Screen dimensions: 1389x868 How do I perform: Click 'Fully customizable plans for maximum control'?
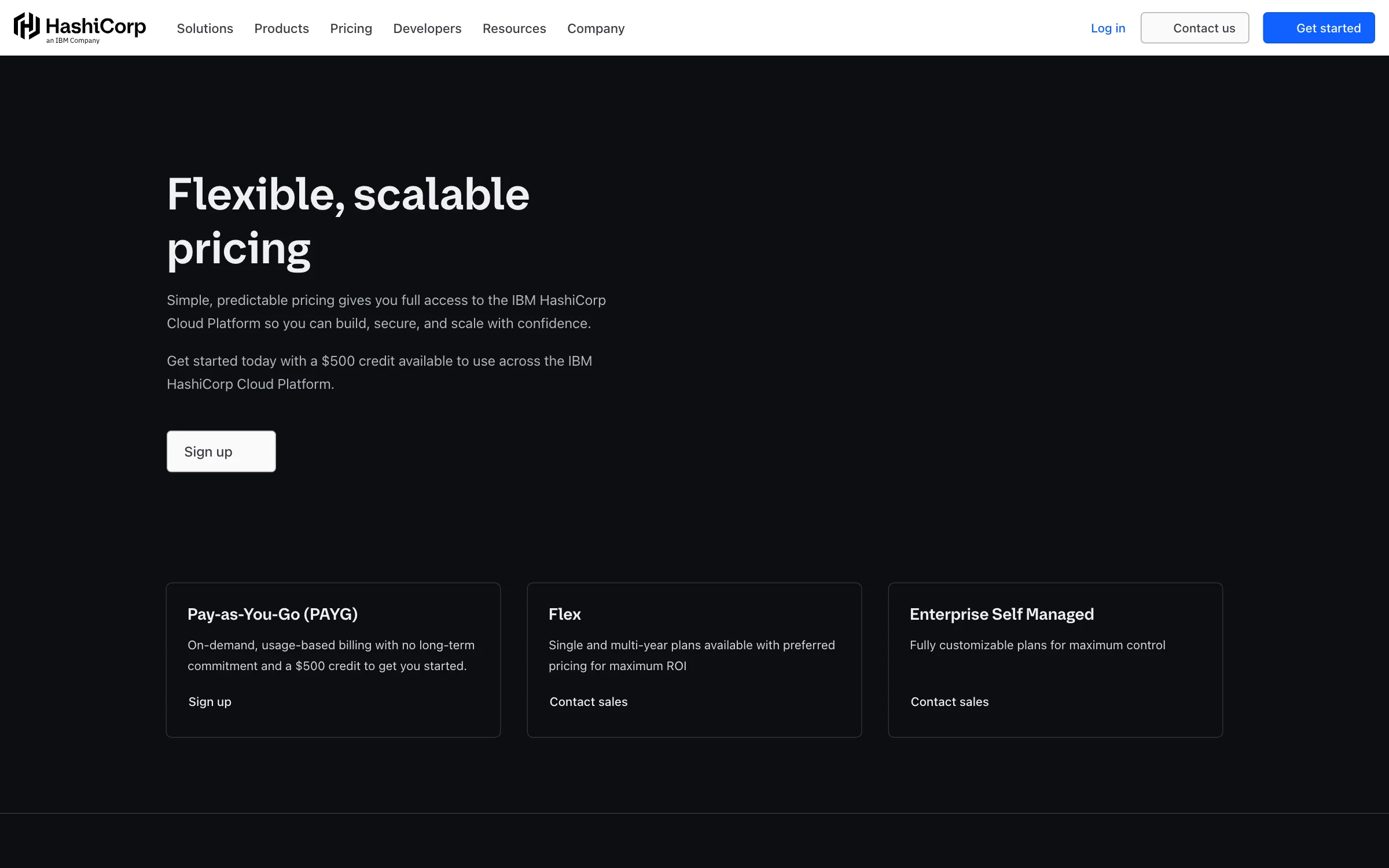click(1037, 645)
